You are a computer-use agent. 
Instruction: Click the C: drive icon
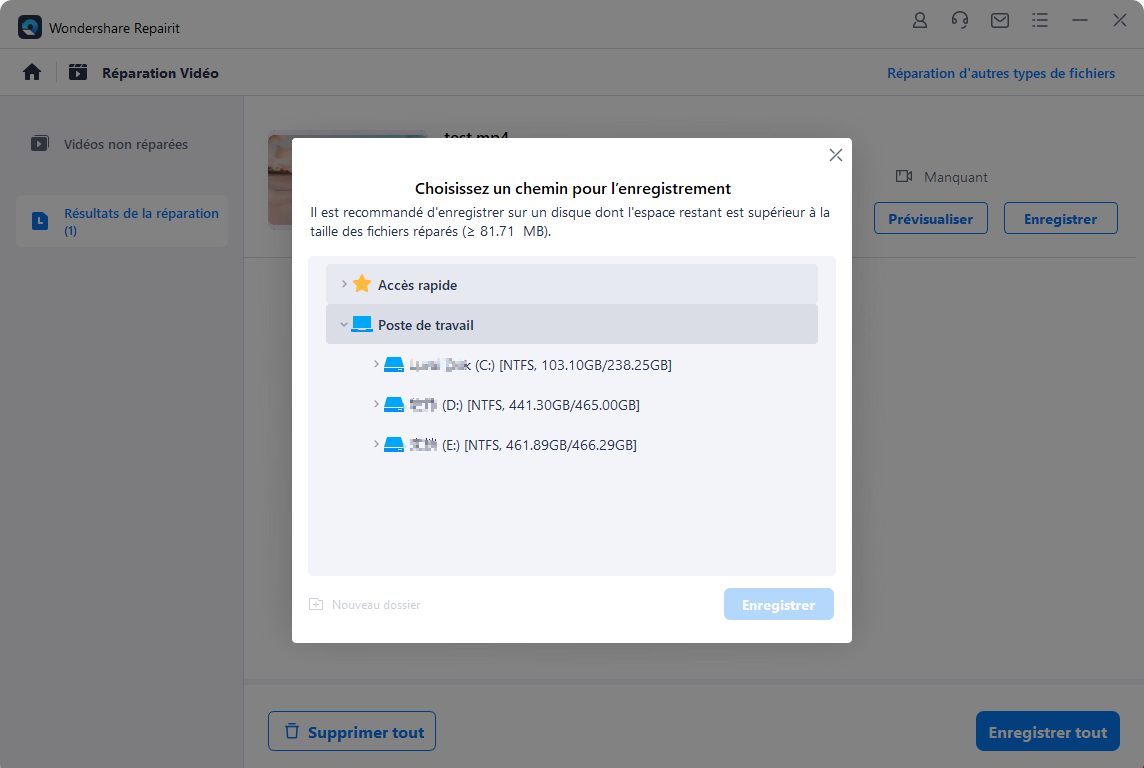tap(394, 365)
